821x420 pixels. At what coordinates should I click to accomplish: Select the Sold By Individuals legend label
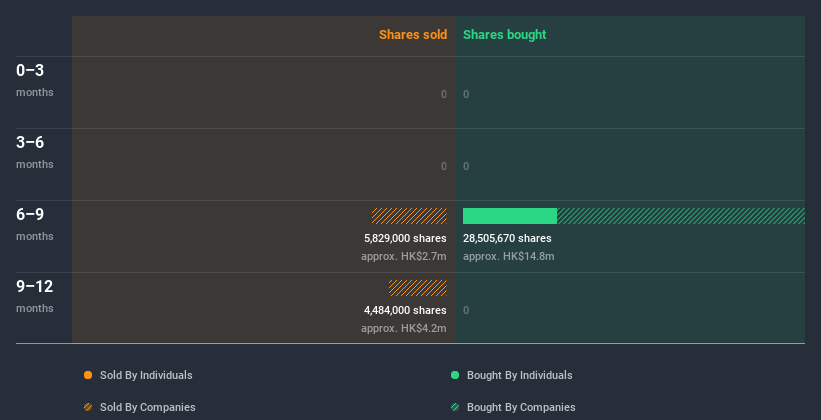146,375
